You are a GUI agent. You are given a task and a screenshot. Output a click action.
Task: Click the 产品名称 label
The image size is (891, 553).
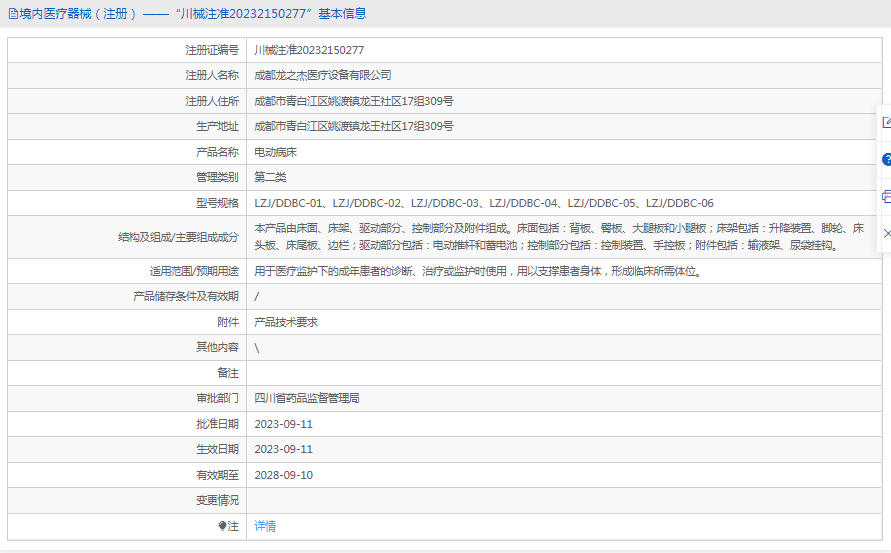click(x=218, y=152)
